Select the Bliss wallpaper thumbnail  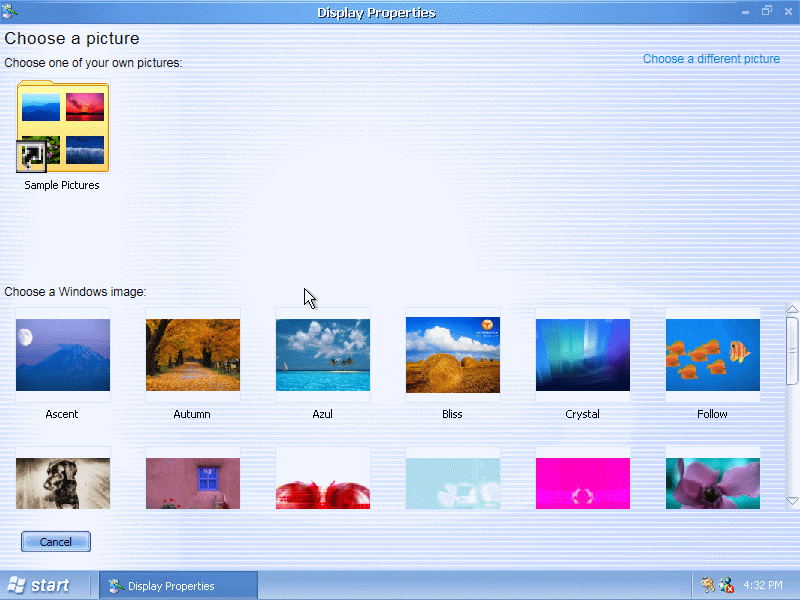click(x=453, y=355)
